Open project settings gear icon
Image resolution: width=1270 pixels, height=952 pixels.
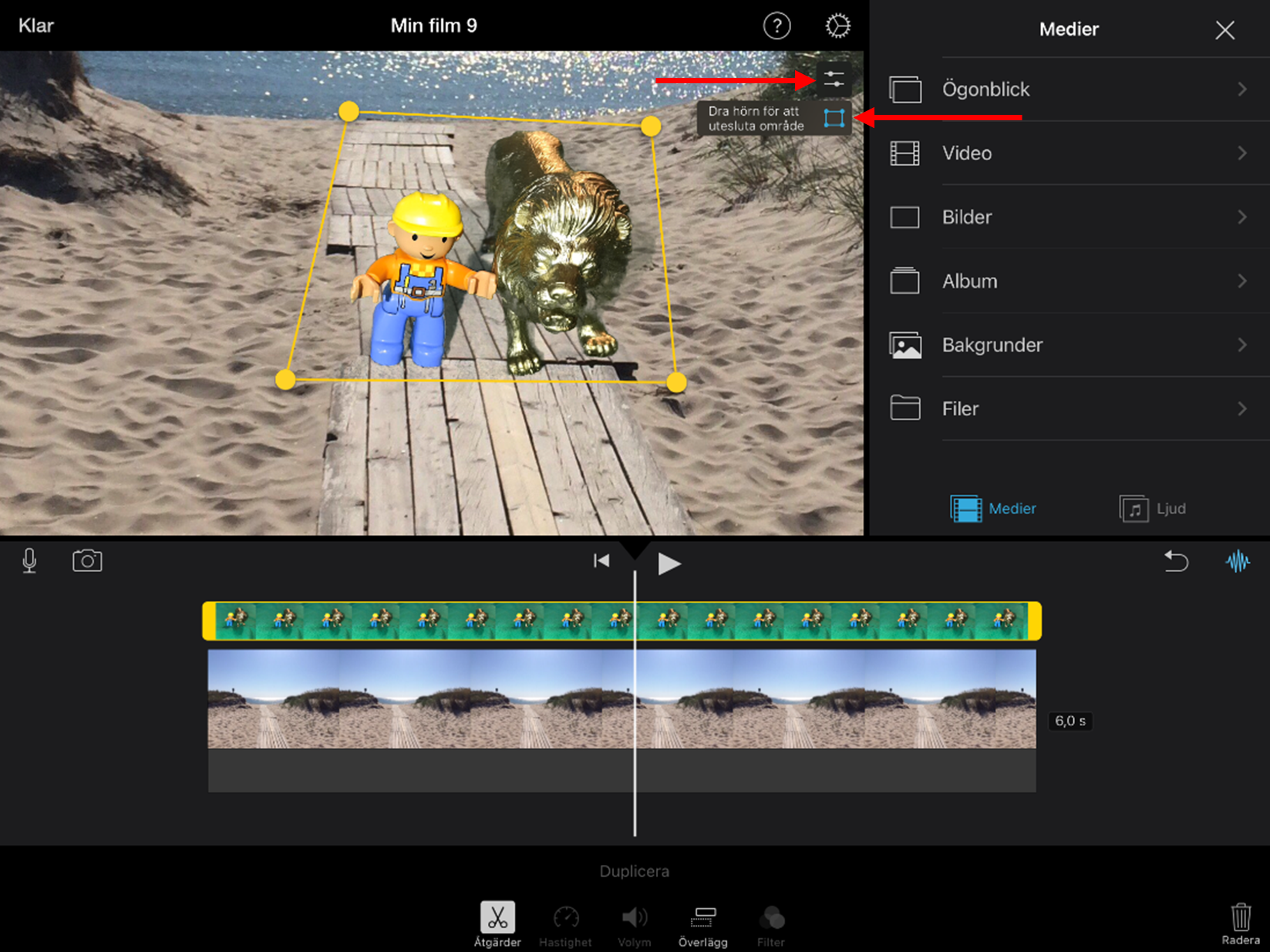click(837, 26)
